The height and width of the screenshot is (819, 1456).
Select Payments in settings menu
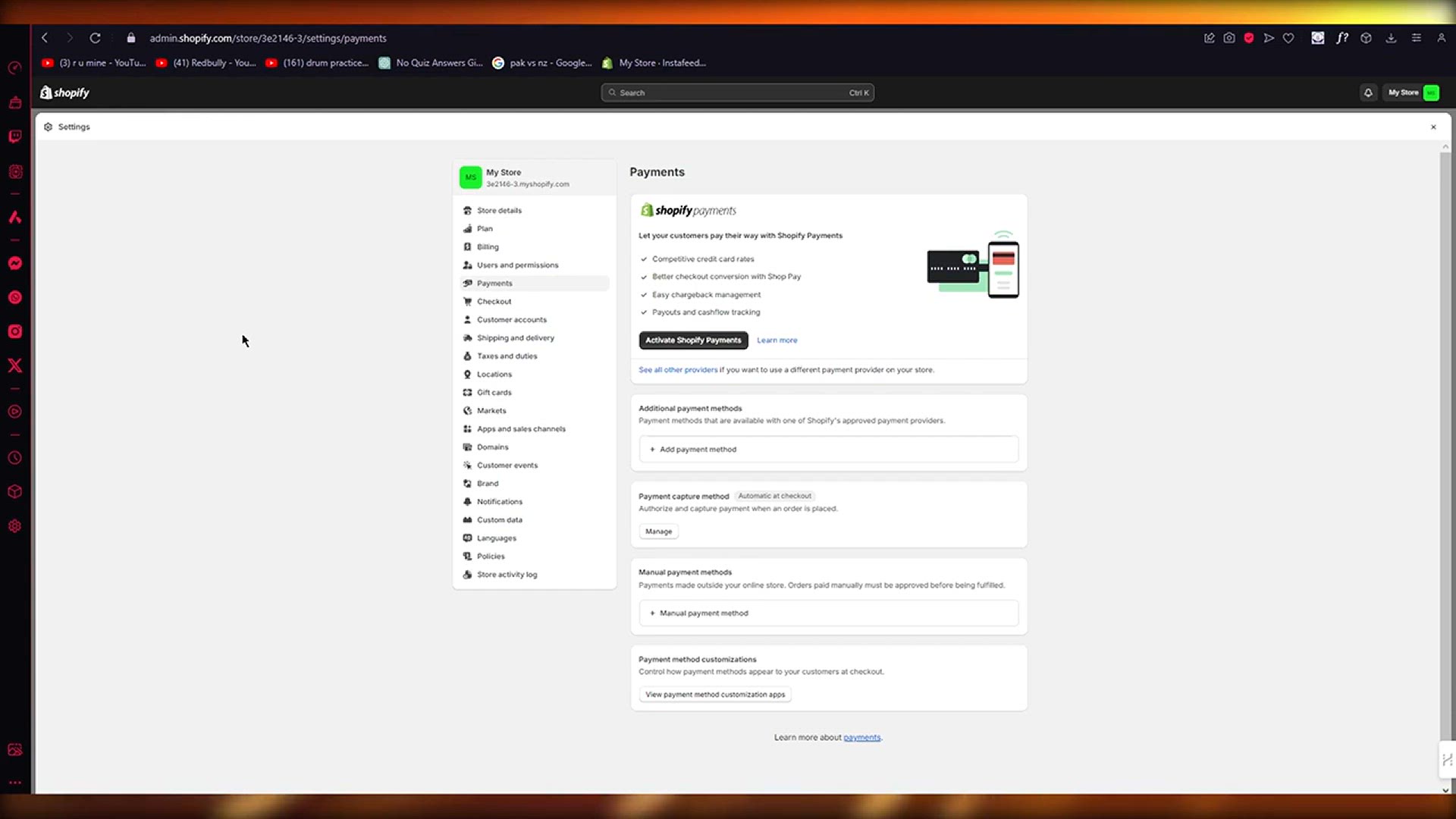535,284
